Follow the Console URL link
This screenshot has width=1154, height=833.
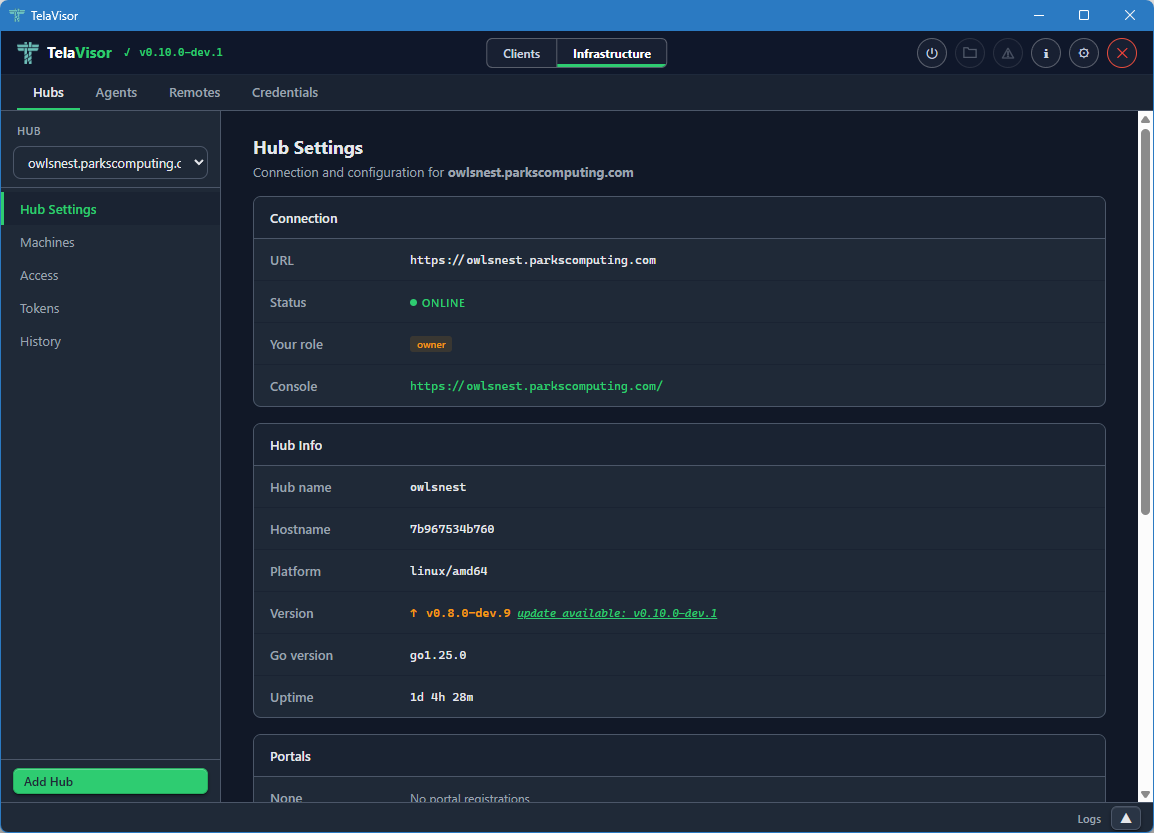(536, 385)
